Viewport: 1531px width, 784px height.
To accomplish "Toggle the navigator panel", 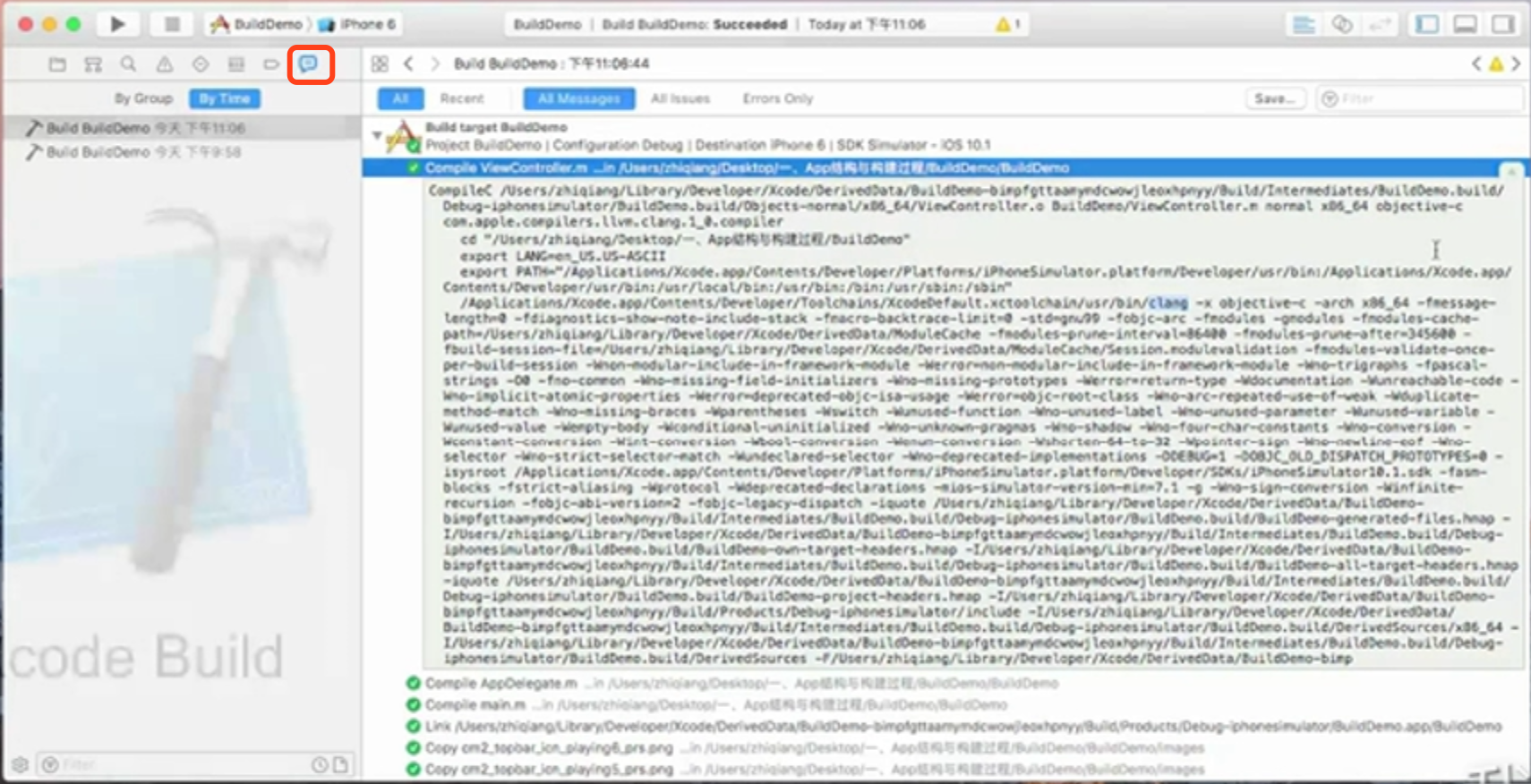I will tap(1427, 24).
